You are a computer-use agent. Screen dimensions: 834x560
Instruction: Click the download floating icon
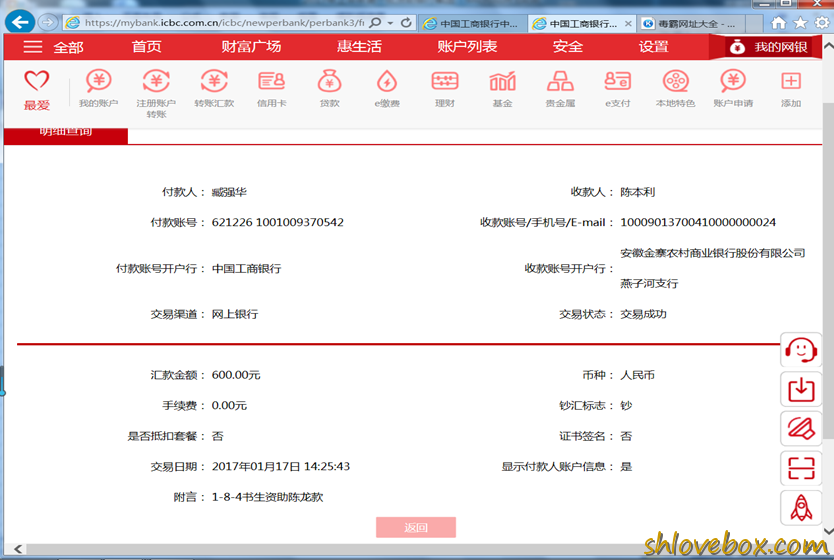[801, 389]
